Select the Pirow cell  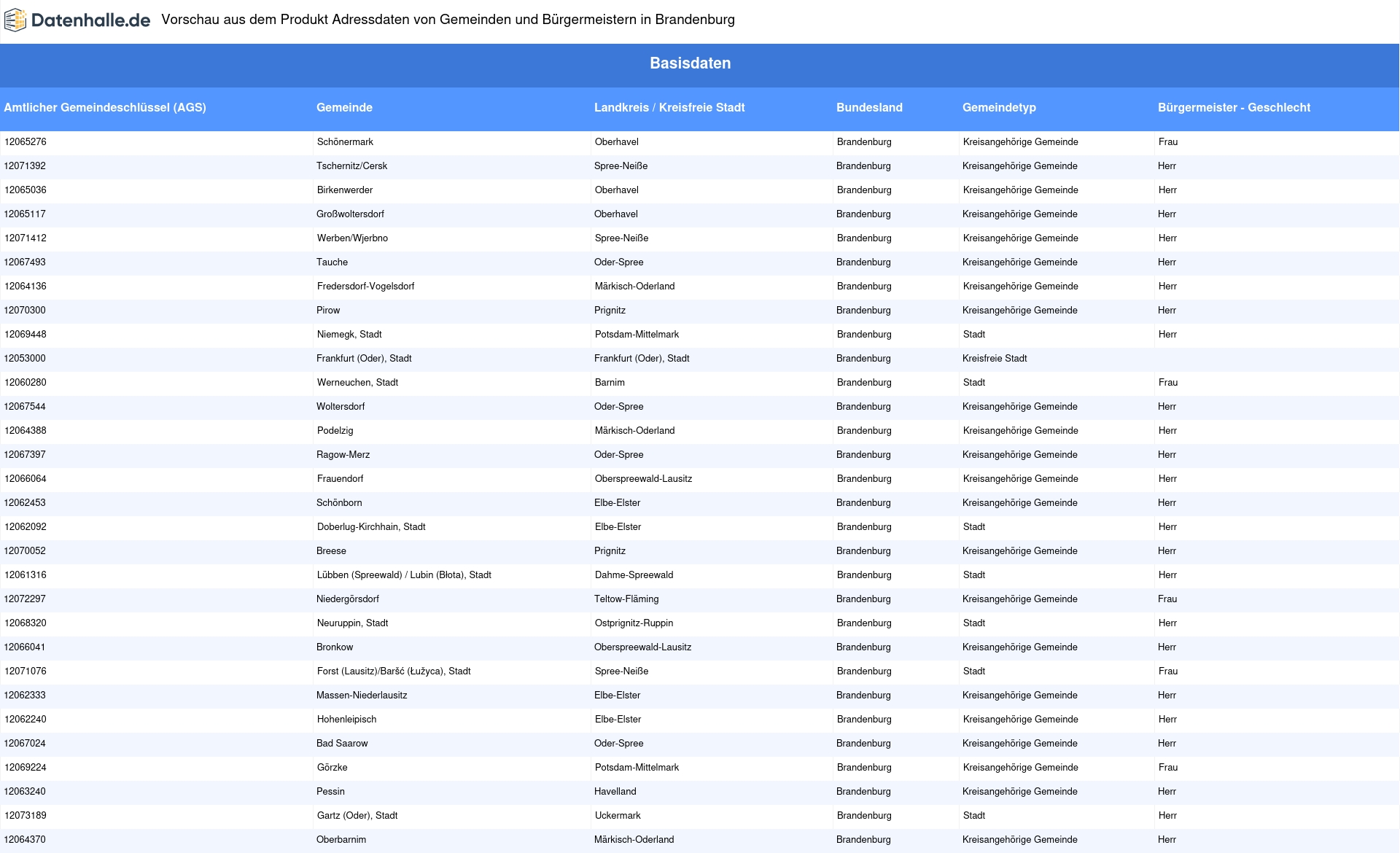pyautogui.click(x=451, y=311)
